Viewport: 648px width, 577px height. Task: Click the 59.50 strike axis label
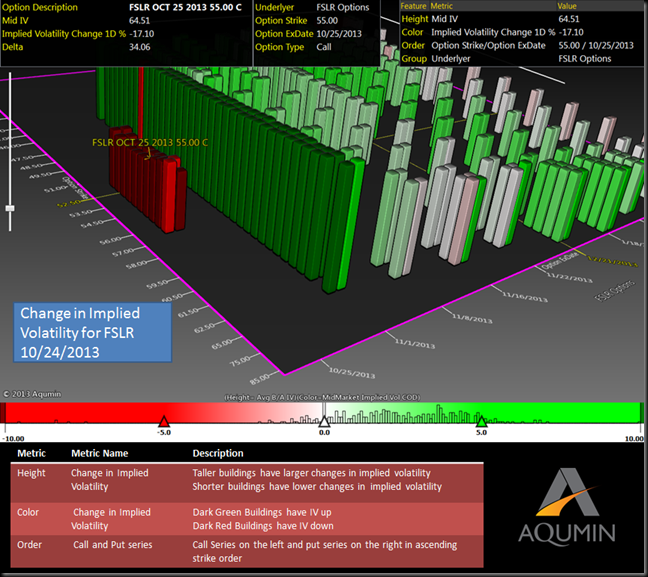pyautogui.click(x=157, y=283)
